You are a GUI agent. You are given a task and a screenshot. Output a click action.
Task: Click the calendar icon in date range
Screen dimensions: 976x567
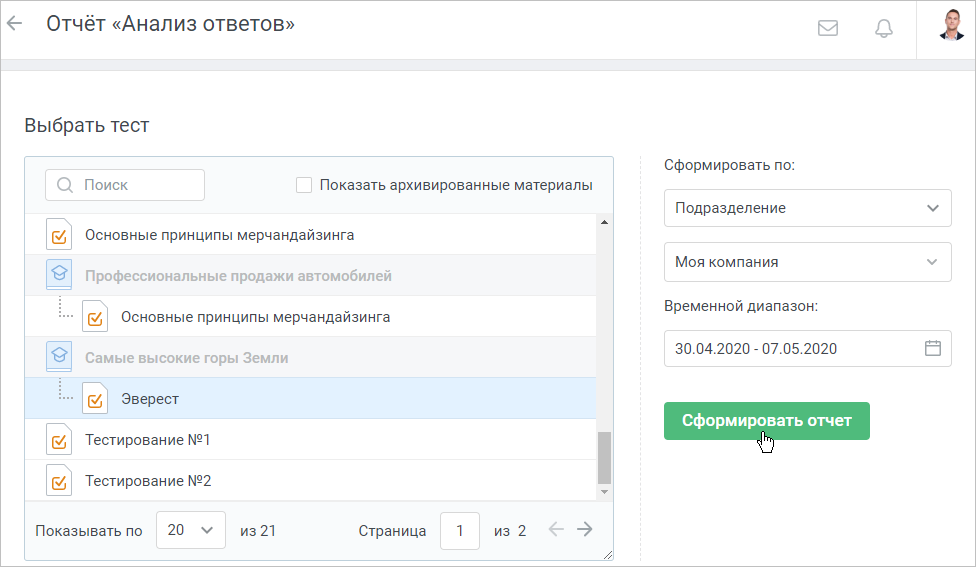pos(932,348)
